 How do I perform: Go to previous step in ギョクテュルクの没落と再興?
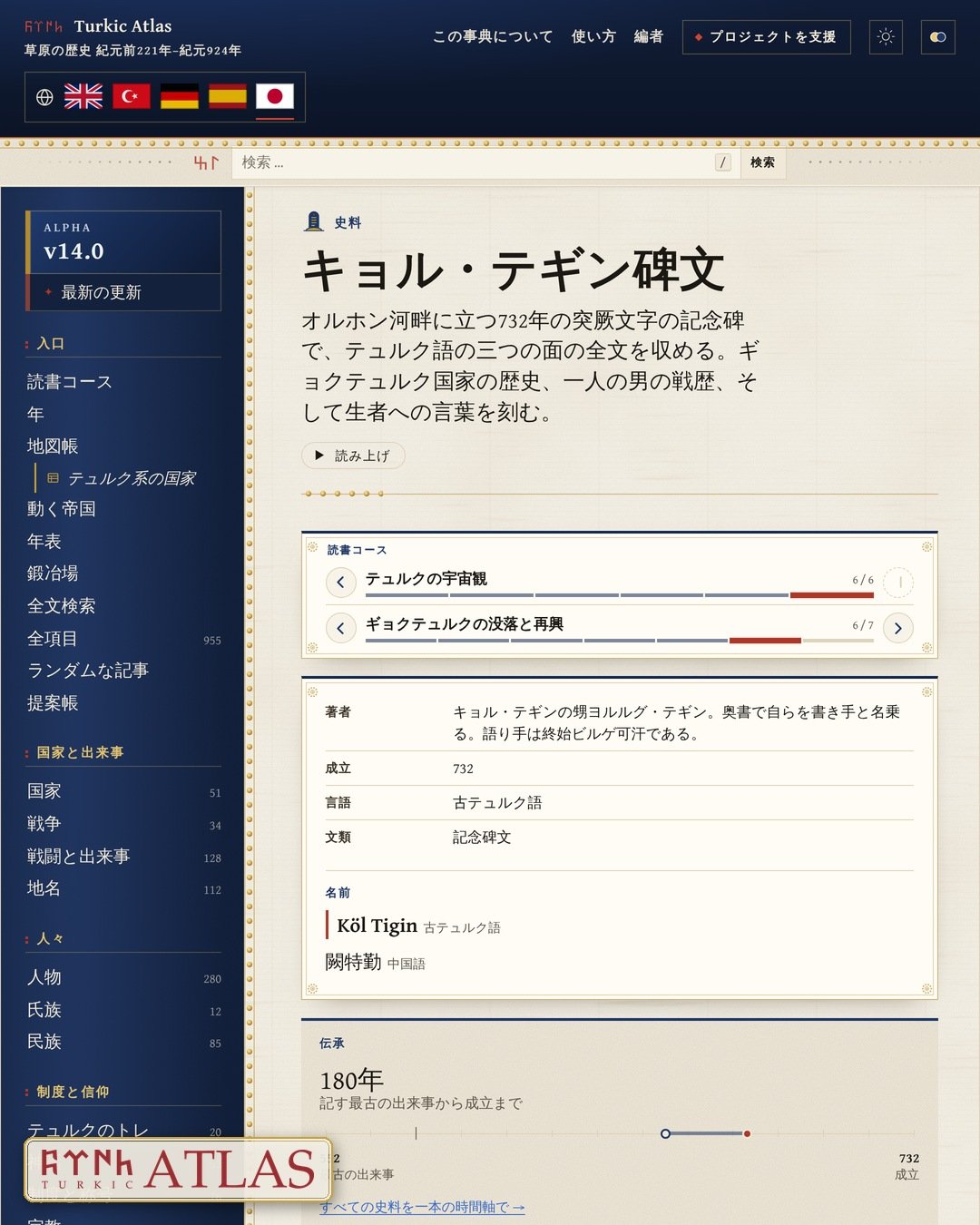click(x=340, y=628)
